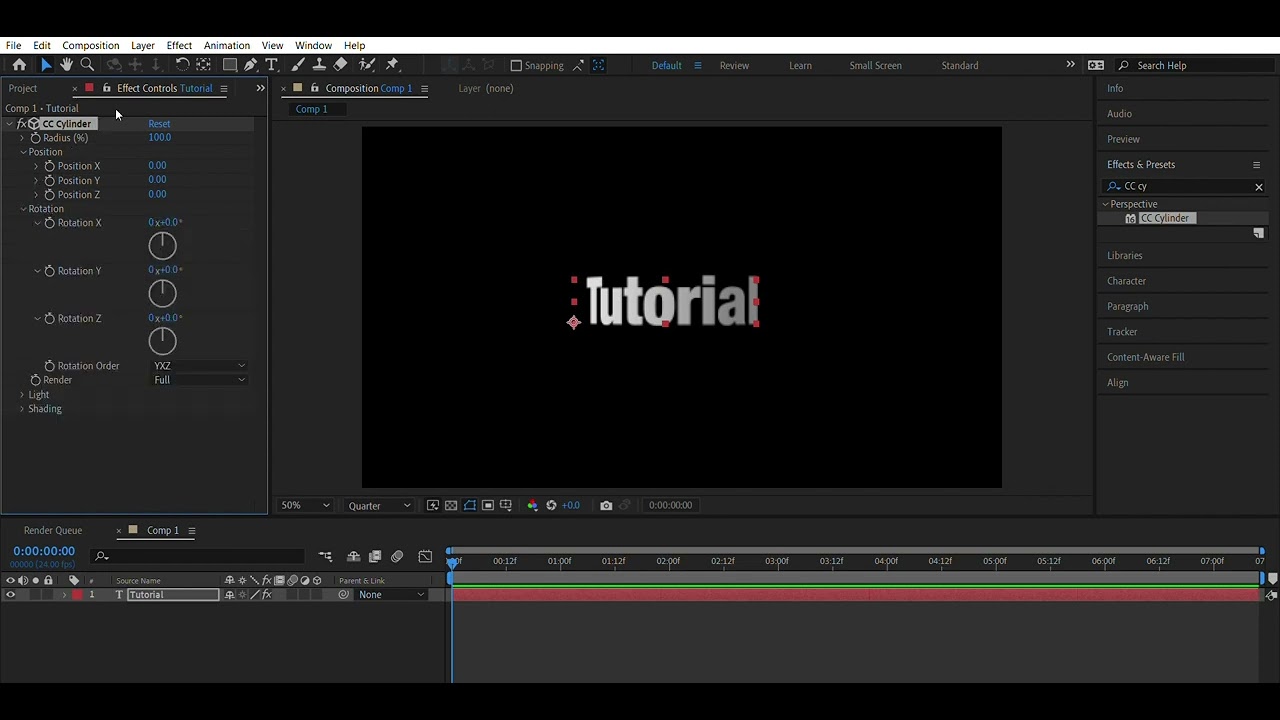Open the Animation menu
Image resolution: width=1280 pixels, height=720 pixels.
[226, 45]
